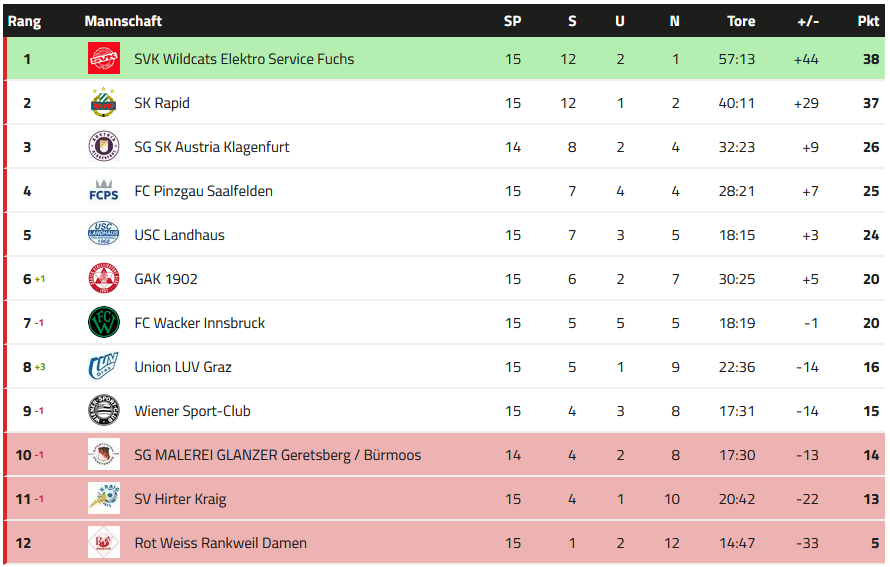Click the SK Rapid crest icon
The width and height of the screenshot is (890, 567).
[x=103, y=103]
